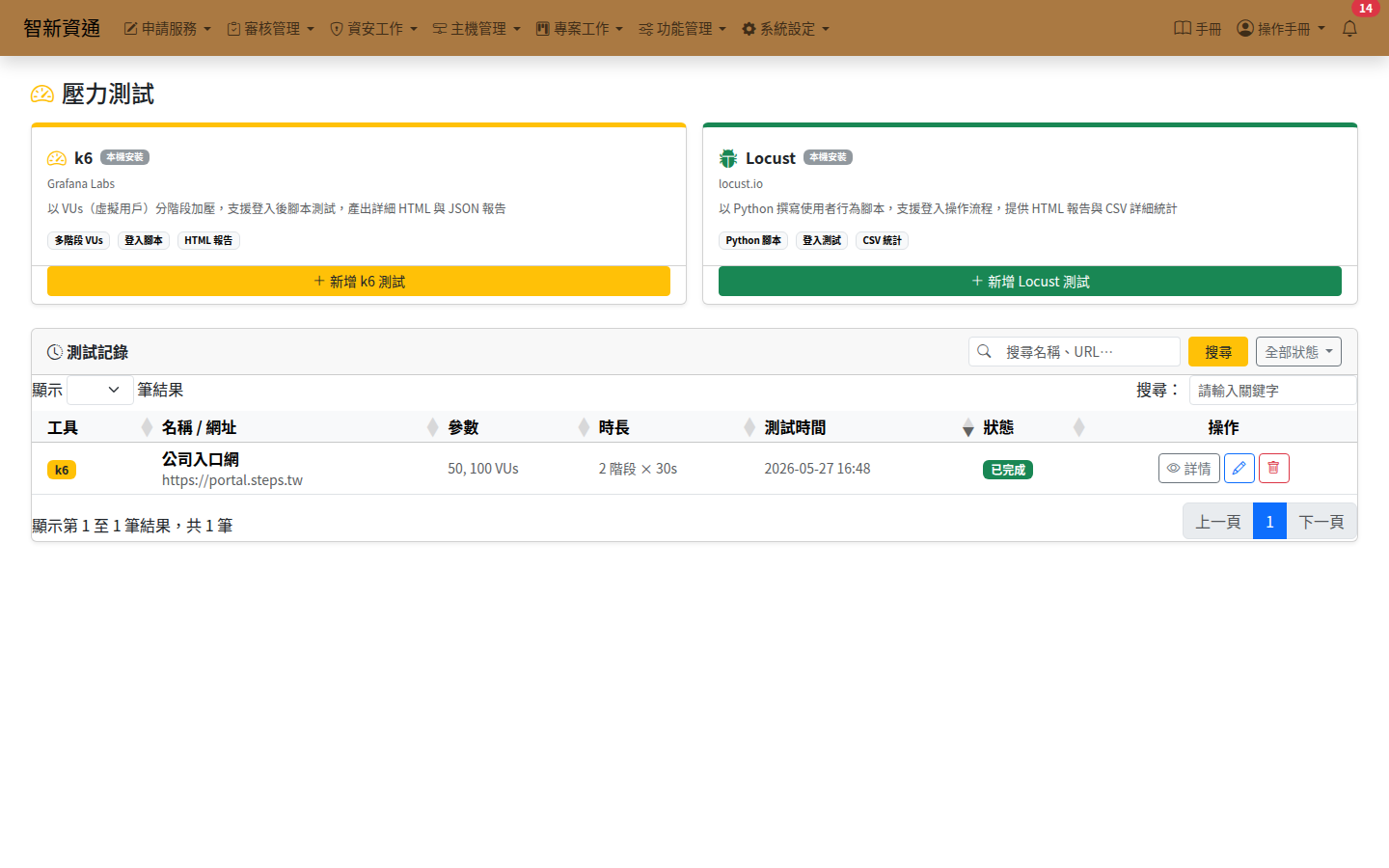Click the magnifier icon in search box
This screenshot has width=1389, height=868.
[984, 351]
